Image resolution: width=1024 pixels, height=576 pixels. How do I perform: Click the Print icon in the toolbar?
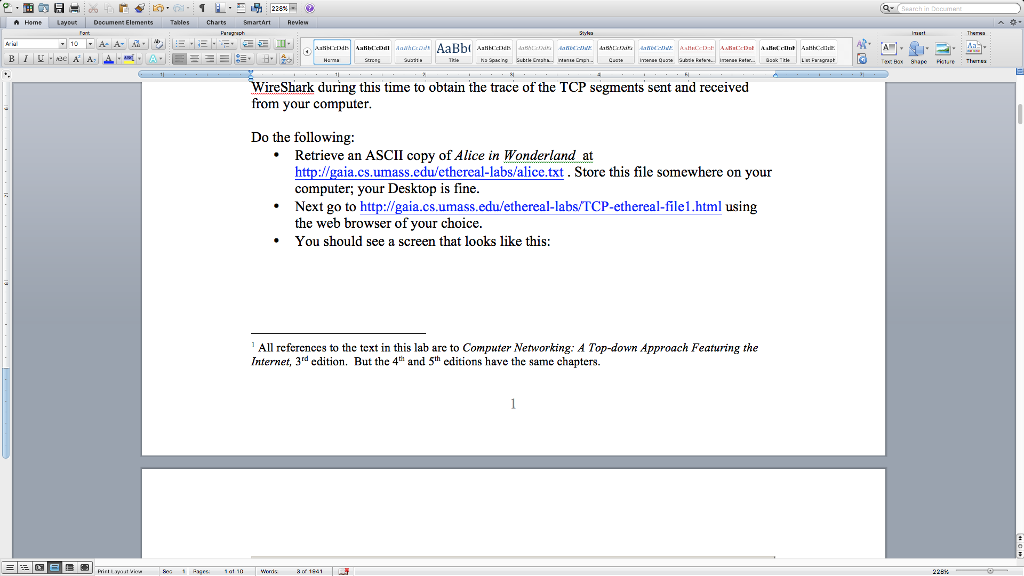click(x=74, y=8)
